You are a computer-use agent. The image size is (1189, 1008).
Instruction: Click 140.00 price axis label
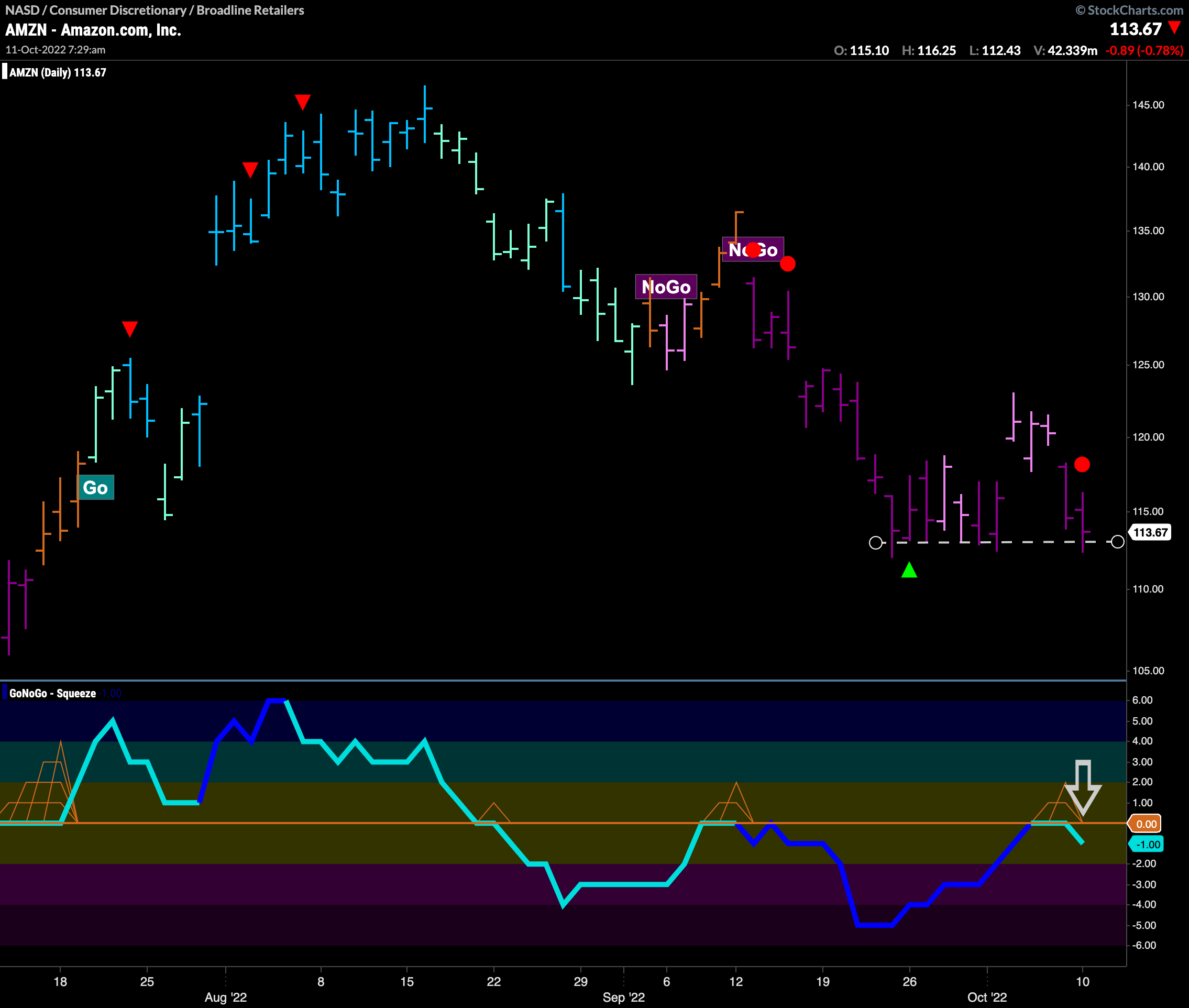click(1148, 167)
